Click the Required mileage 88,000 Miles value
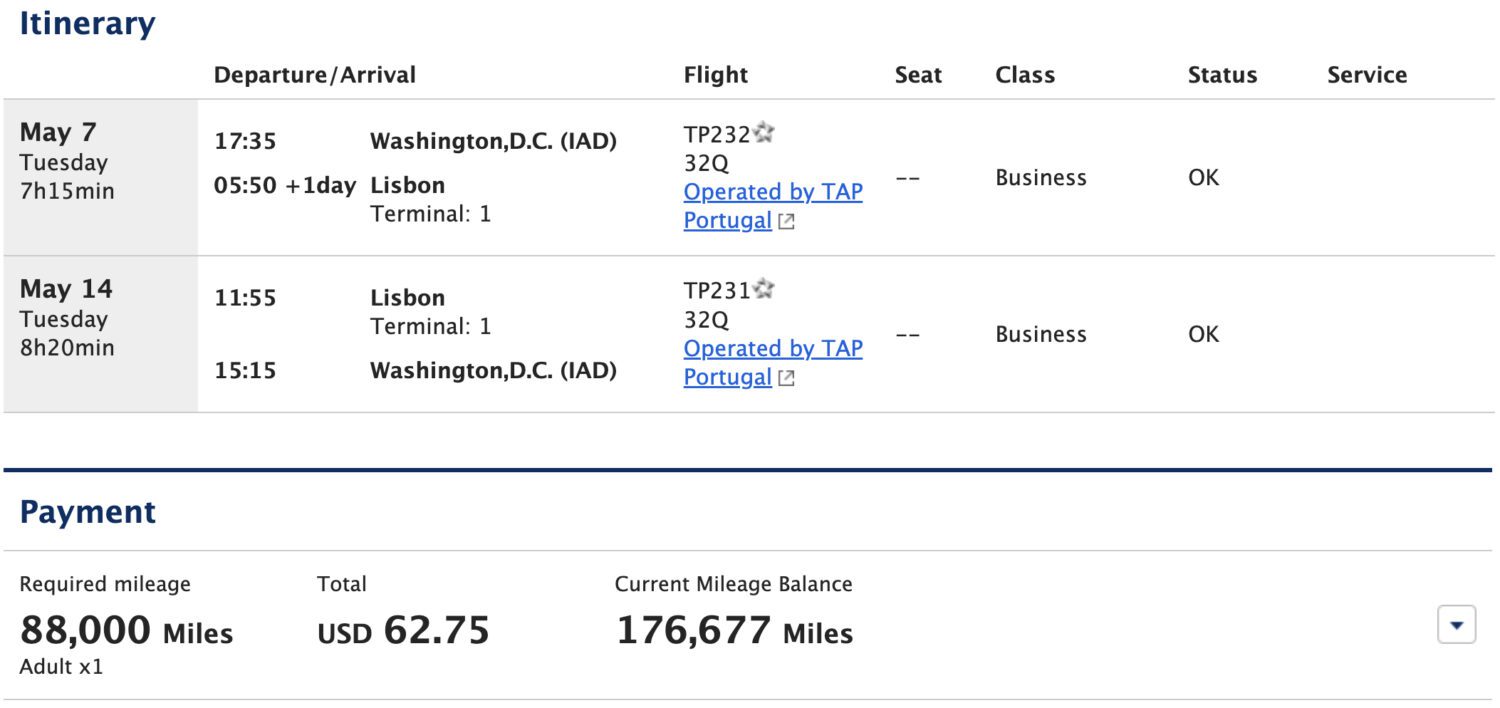The width and height of the screenshot is (1500, 708). coord(128,631)
